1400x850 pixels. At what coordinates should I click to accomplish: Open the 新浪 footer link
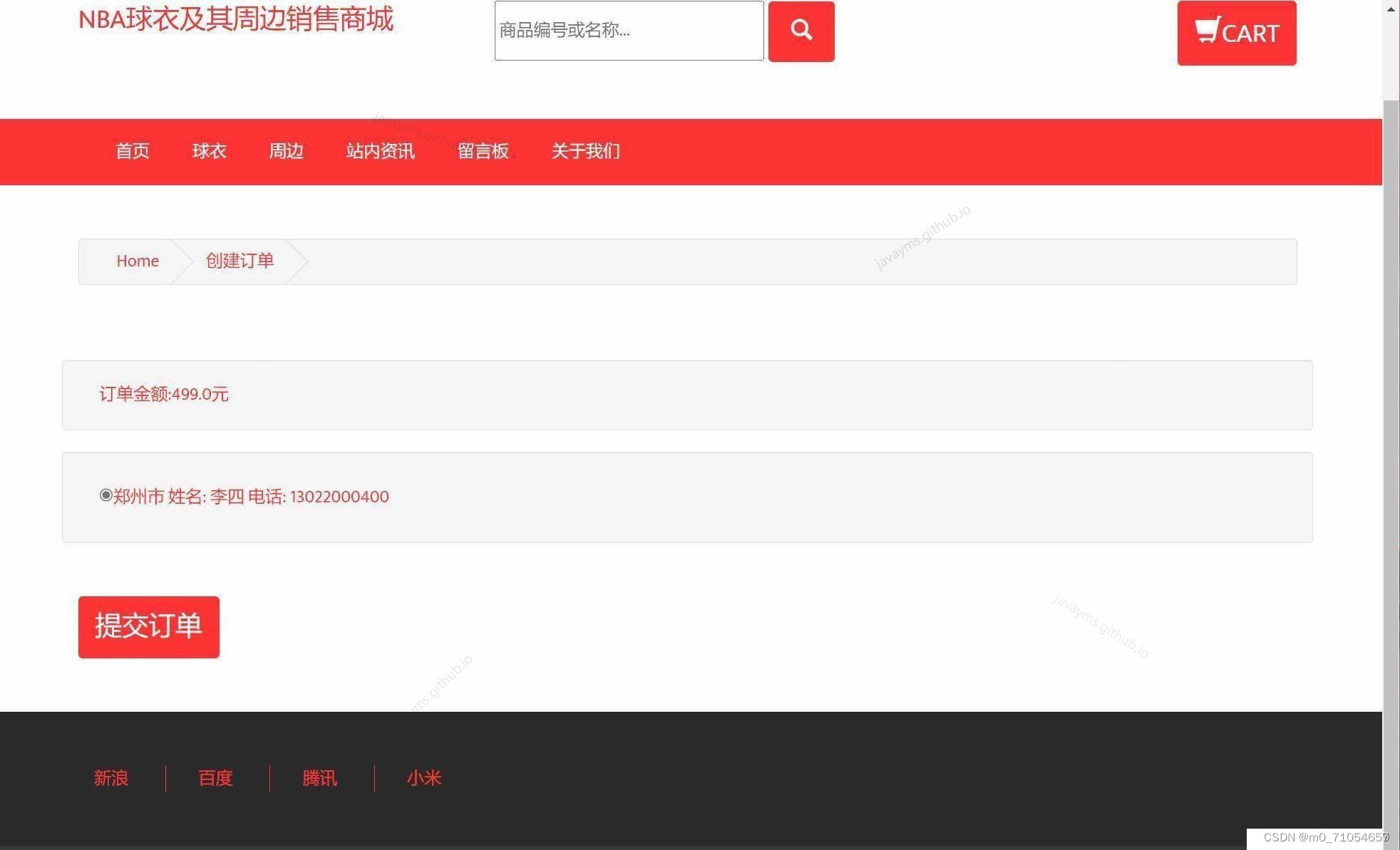pyautogui.click(x=111, y=778)
